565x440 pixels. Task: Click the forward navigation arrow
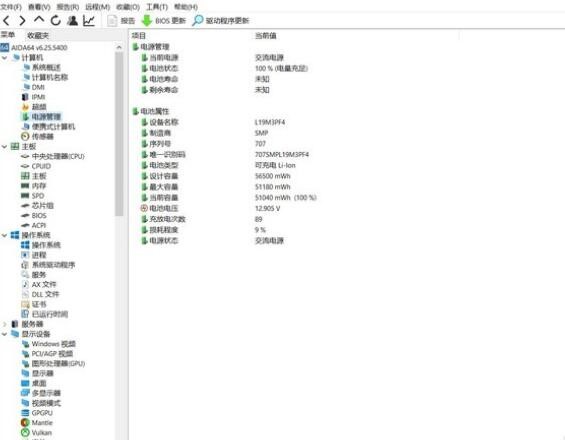click(22, 21)
